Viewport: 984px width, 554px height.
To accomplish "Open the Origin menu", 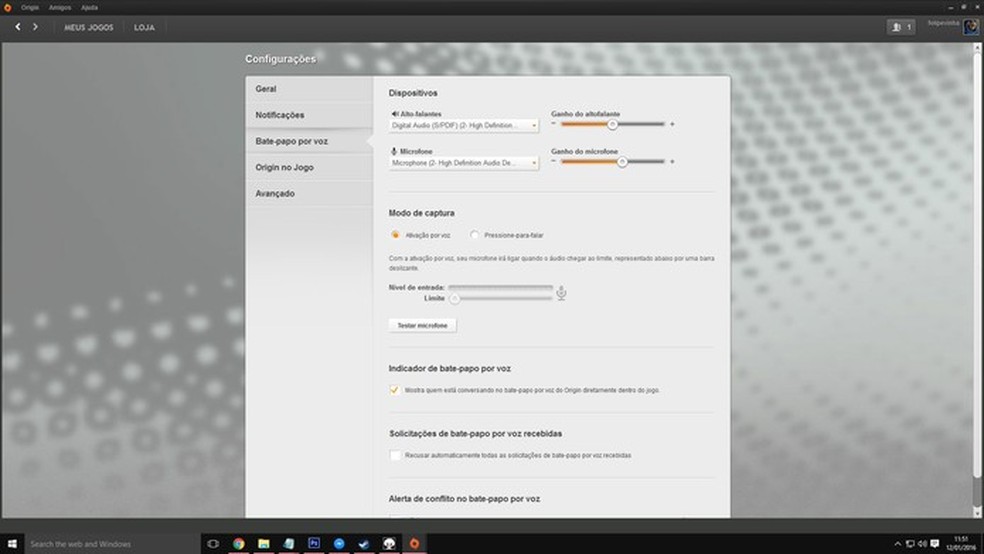I will [29, 8].
